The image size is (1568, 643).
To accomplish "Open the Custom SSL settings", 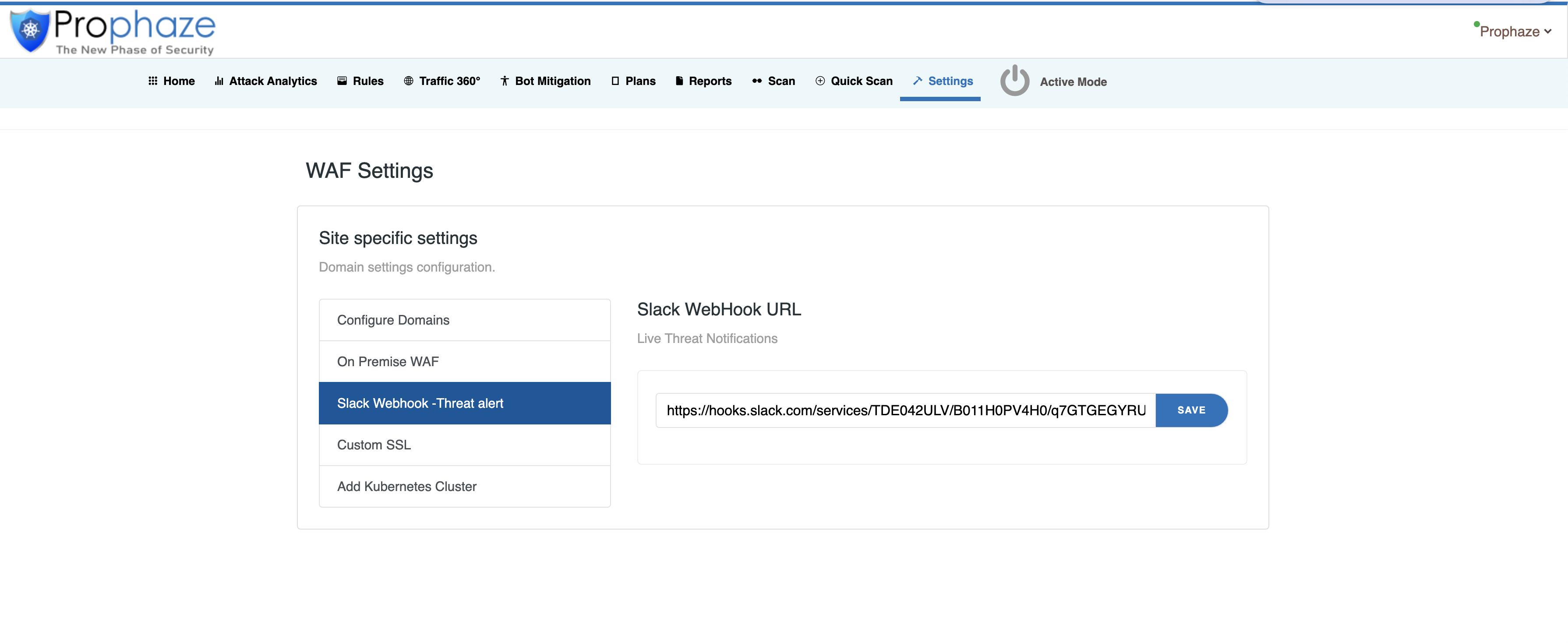I will click(x=464, y=445).
